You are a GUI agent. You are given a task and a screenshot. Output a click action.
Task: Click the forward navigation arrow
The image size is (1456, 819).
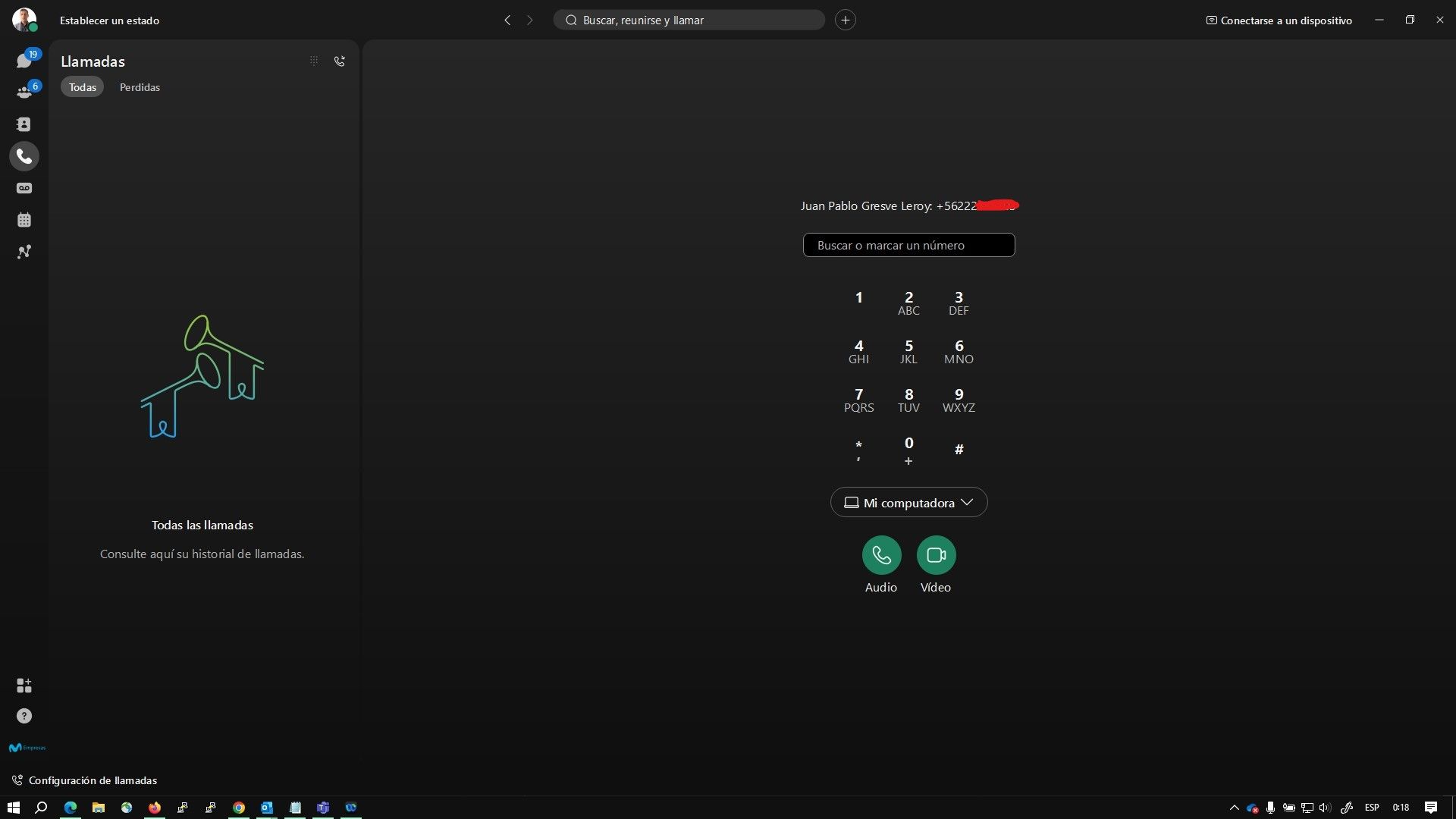[529, 20]
